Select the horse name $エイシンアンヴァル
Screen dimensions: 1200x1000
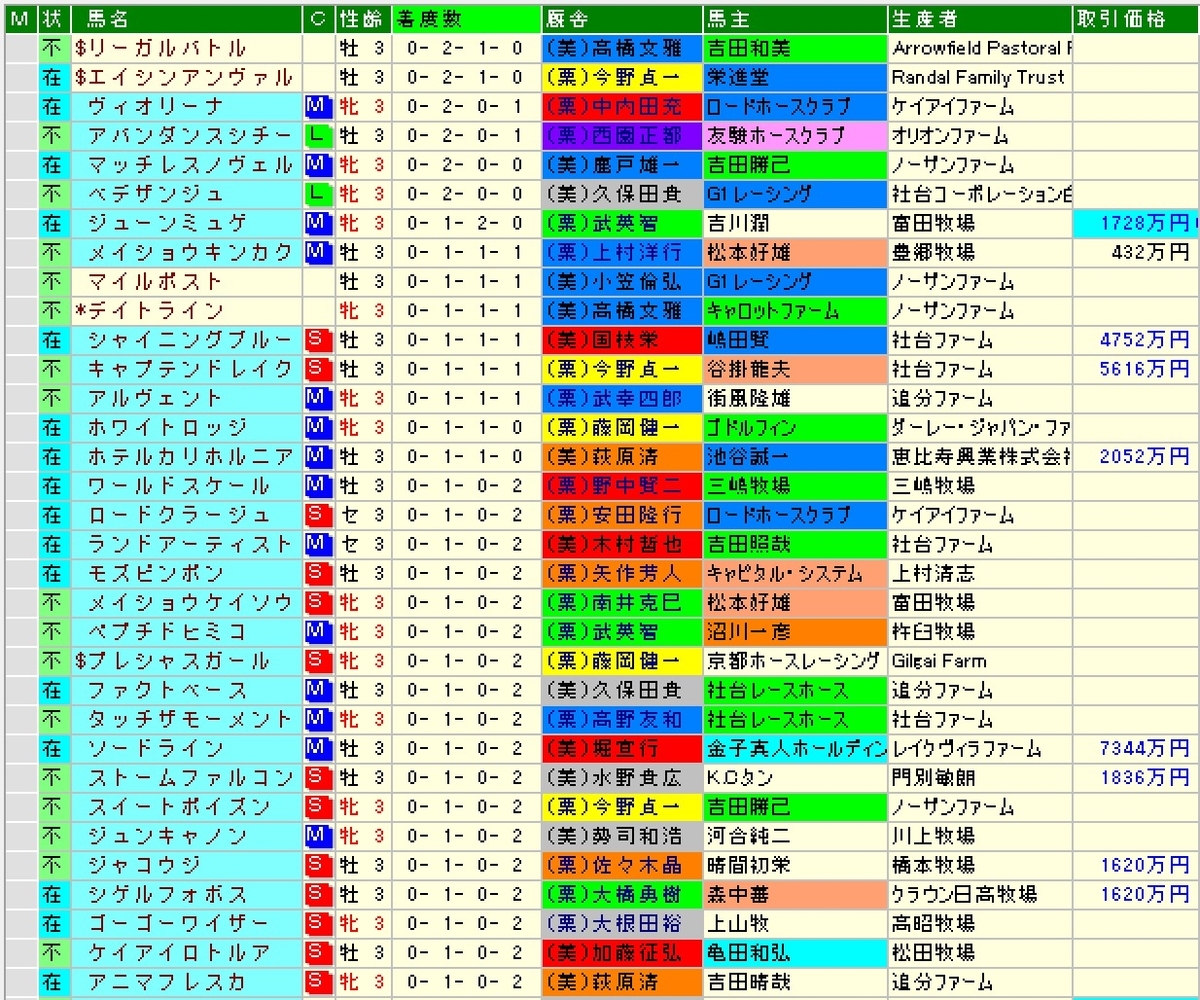point(184,77)
